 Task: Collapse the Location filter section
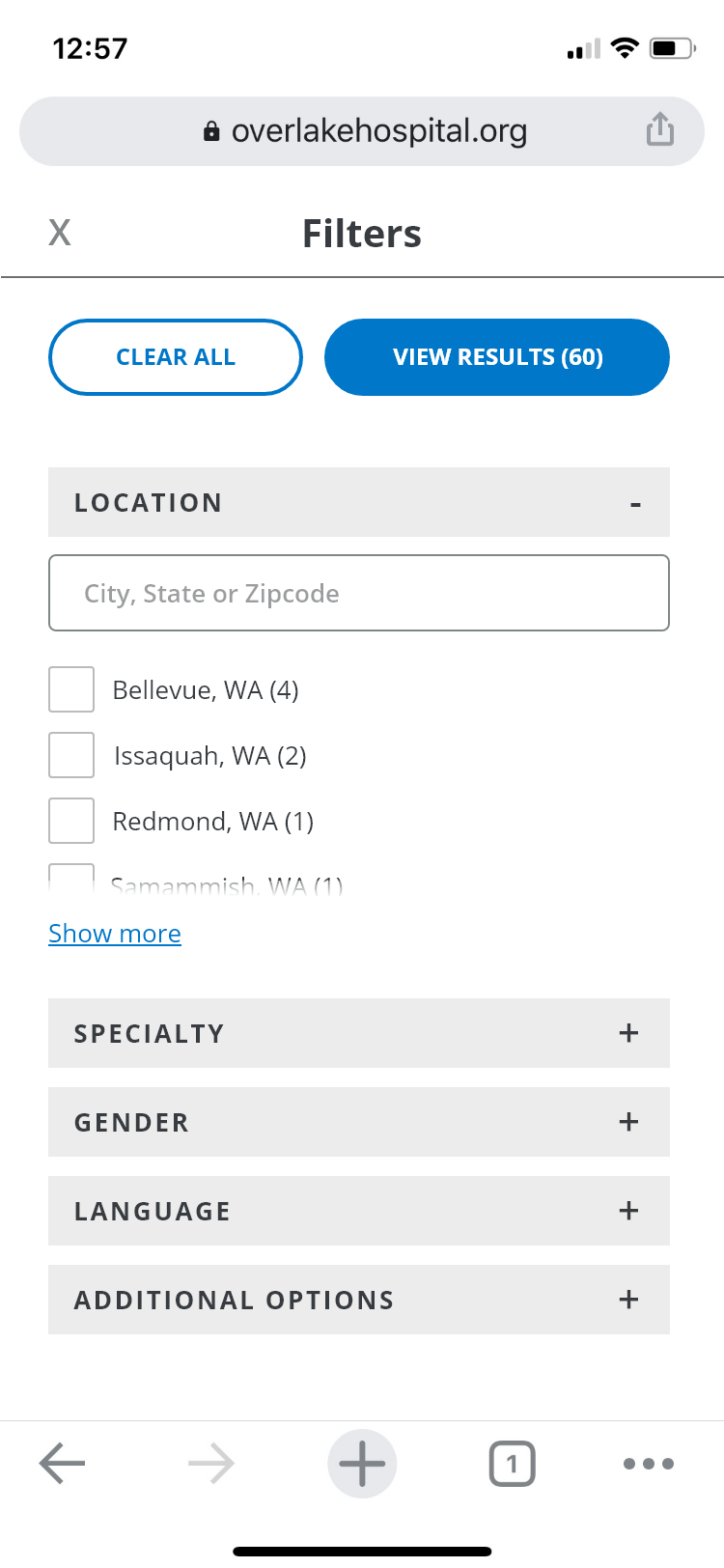[x=359, y=502]
